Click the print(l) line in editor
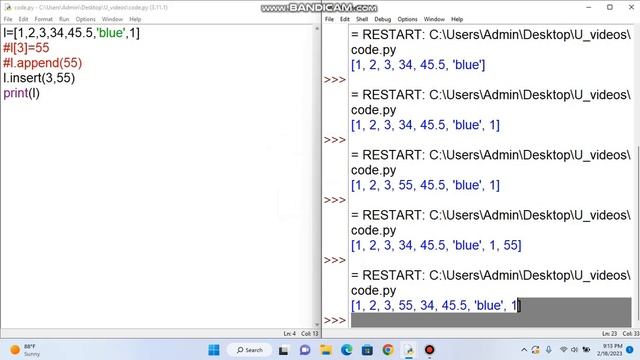 coord(21,93)
